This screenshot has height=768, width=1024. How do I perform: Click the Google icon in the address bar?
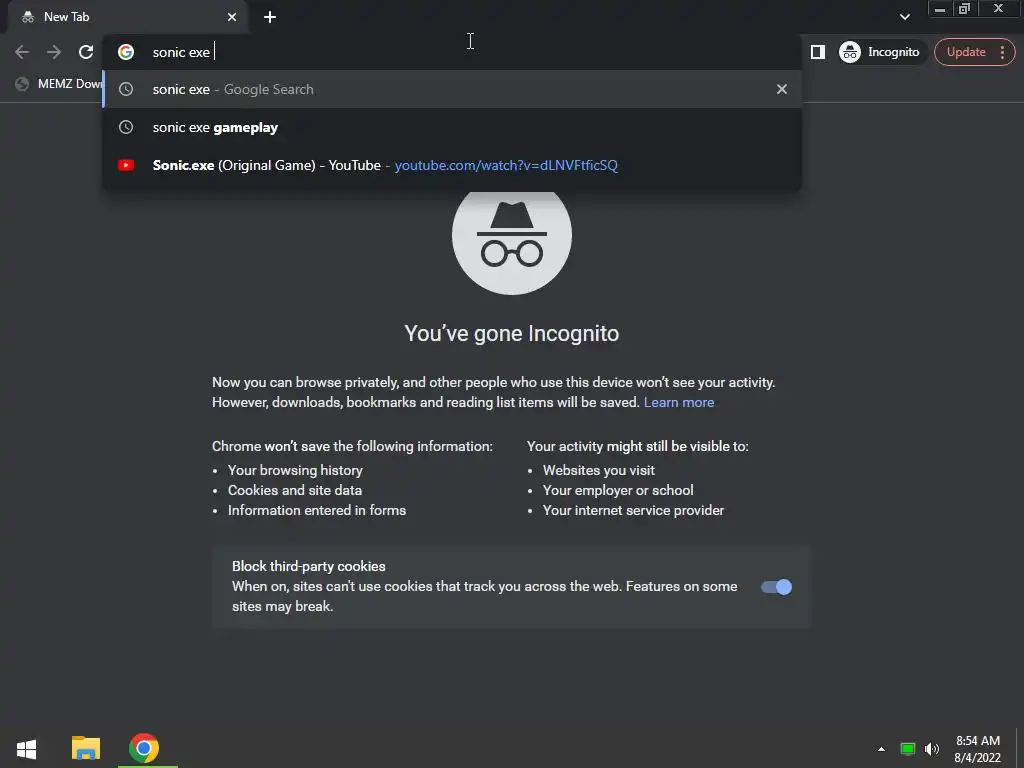[x=126, y=52]
